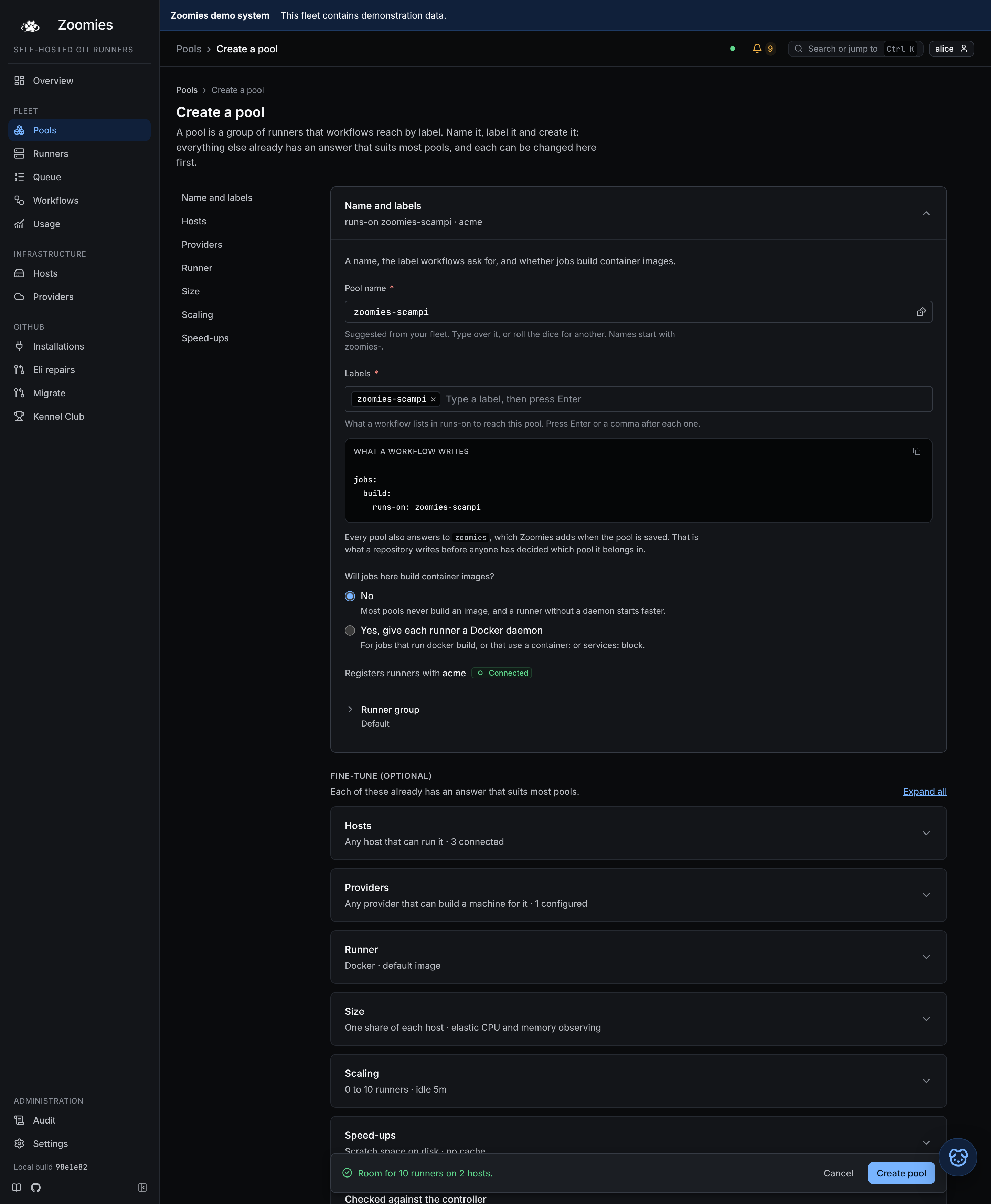Copy the workflow snippet
Screen dimensions: 991x1204
coord(916,451)
